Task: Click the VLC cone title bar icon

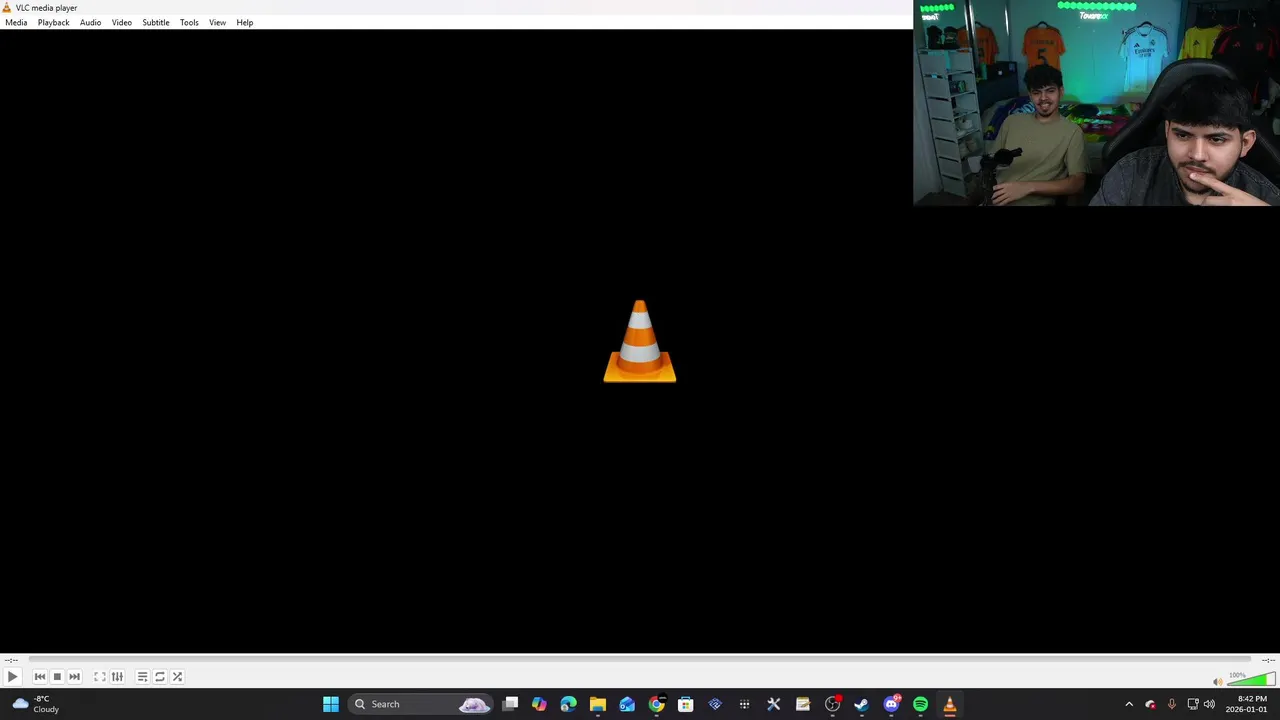Action: coord(7,7)
